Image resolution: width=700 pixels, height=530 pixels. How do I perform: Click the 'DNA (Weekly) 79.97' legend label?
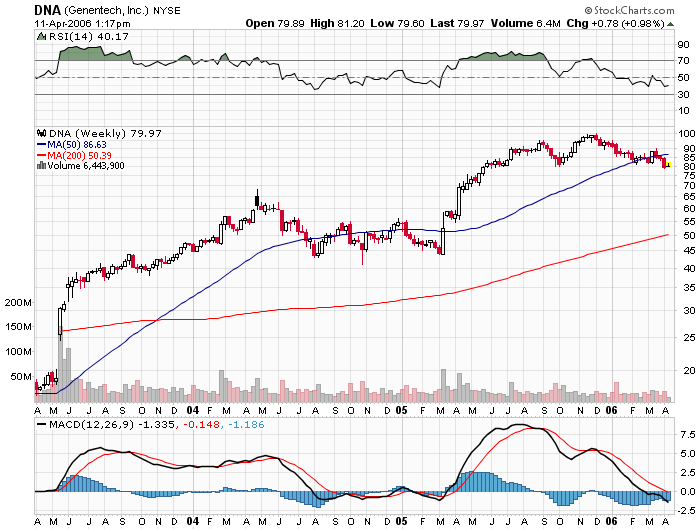click(105, 133)
